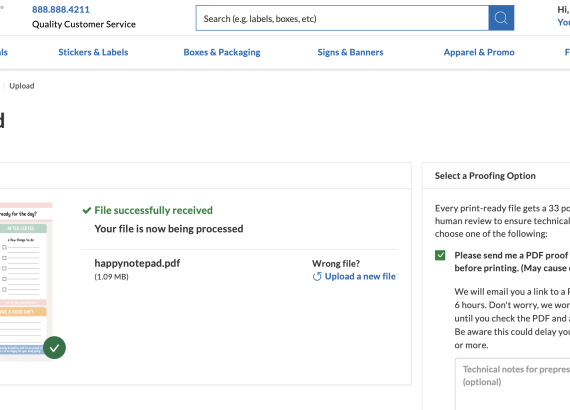Click the Upload a new file link
The width and height of the screenshot is (570, 410).
tap(360, 277)
